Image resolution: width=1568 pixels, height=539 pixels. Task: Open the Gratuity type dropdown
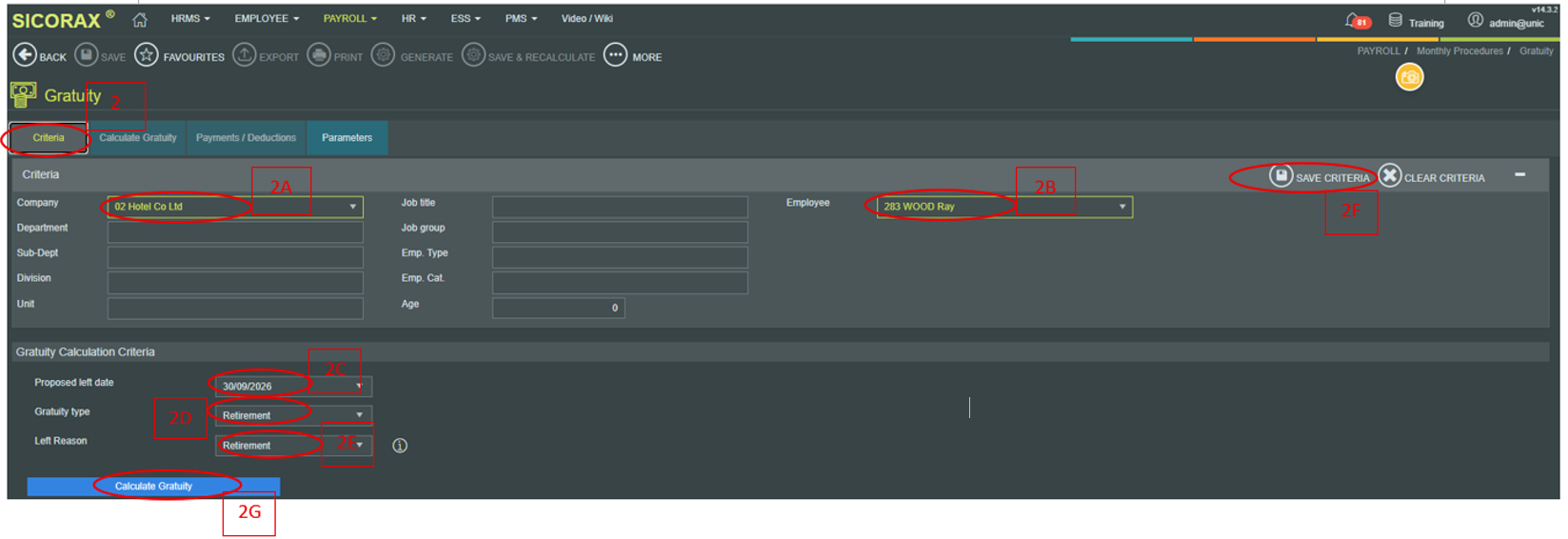click(x=293, y=415)
